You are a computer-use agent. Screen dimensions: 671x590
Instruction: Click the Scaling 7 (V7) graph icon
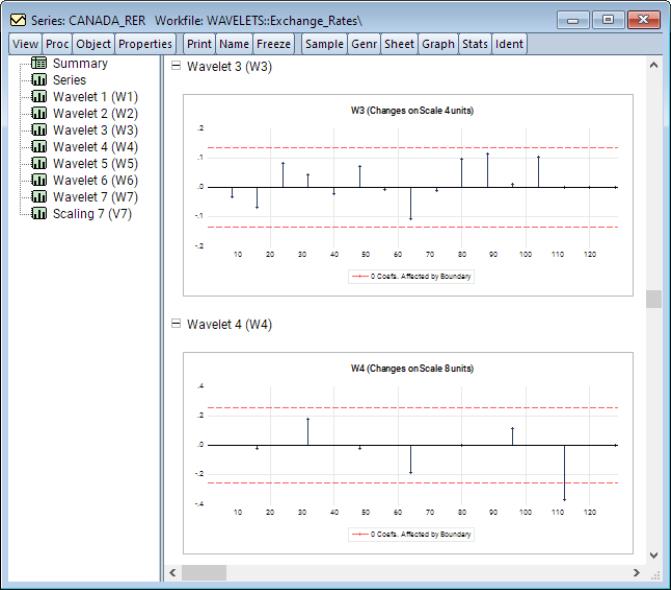point(41,214)
